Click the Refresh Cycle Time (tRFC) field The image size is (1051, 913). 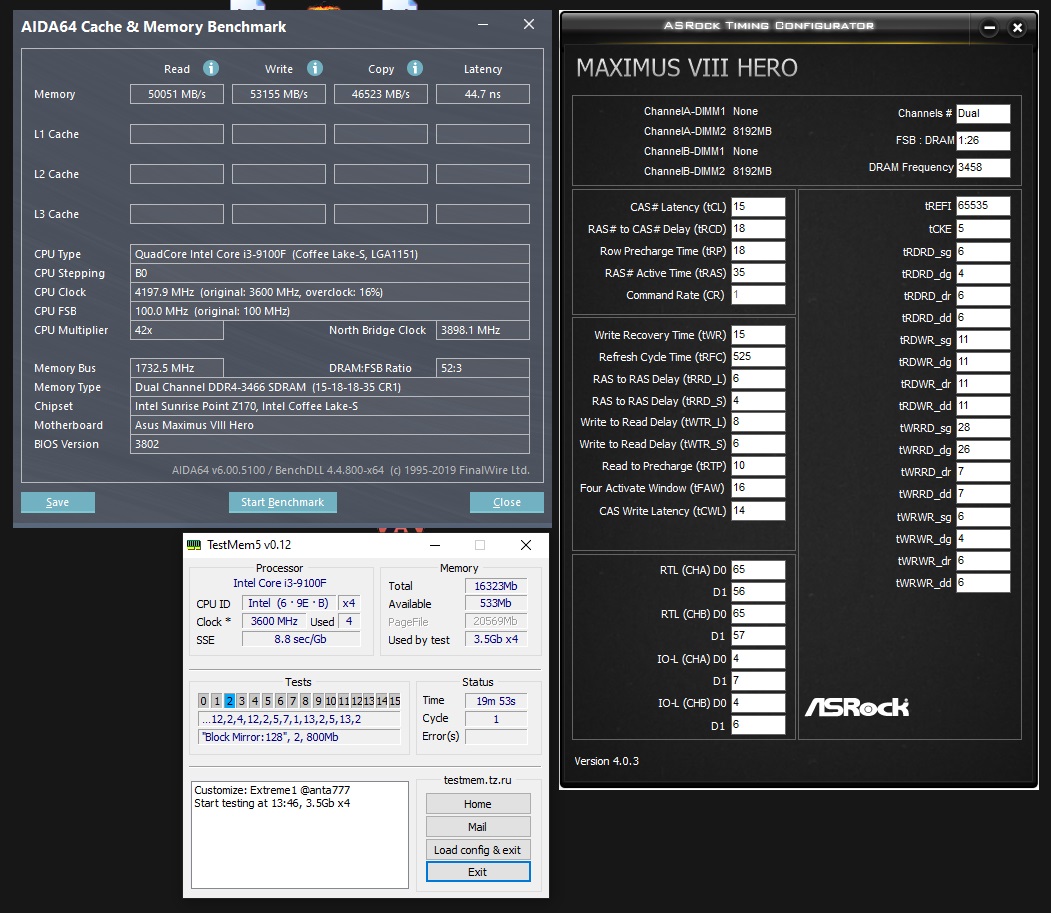coord(758,357)
